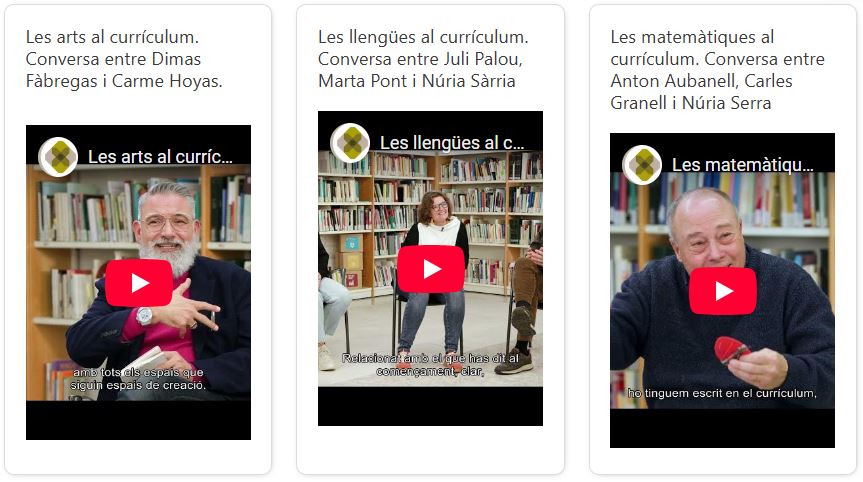Open the 'Les llengües al c...' video title link

click(452, 143)
